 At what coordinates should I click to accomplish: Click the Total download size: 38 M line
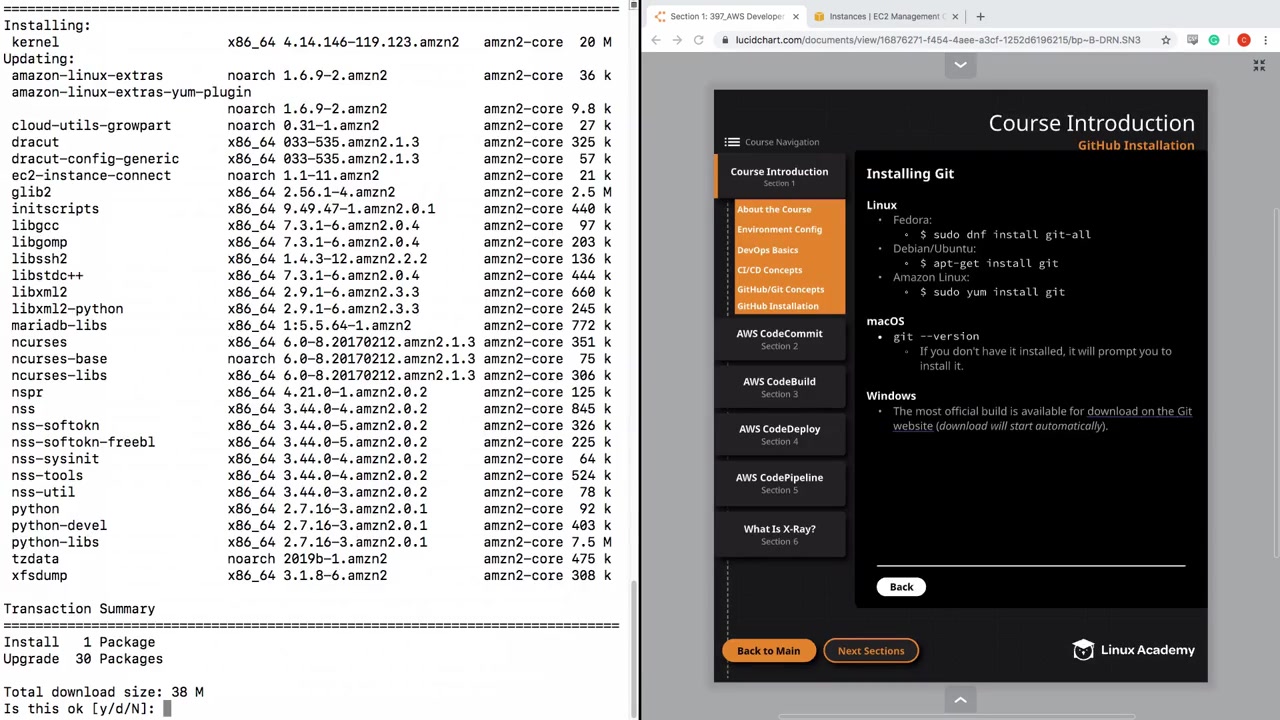pos(103,692)
